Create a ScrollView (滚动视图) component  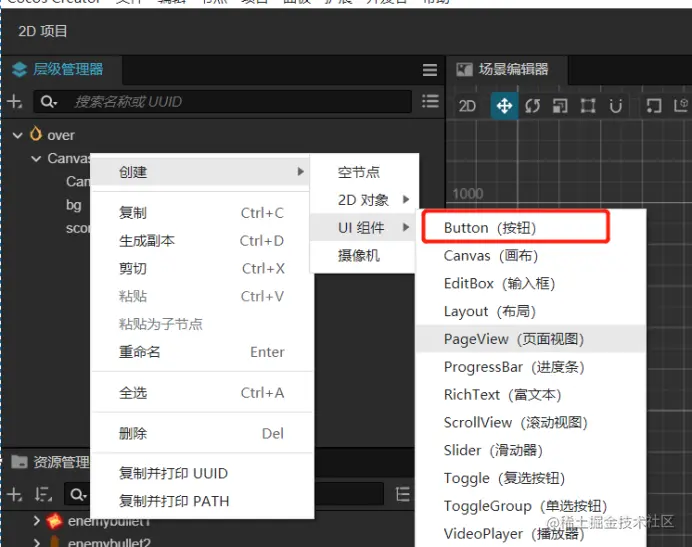tap(531, 423)
